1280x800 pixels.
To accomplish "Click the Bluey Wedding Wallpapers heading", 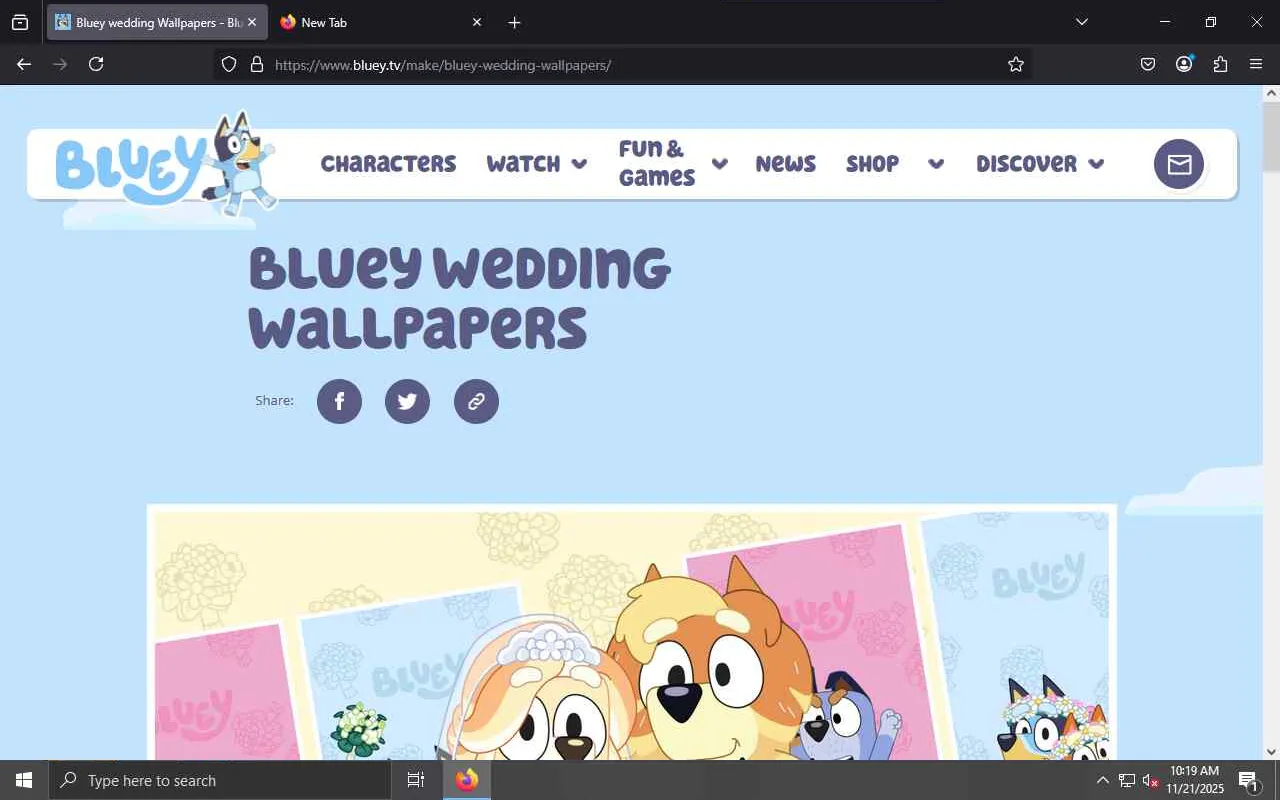I will [x=459, y=297].
